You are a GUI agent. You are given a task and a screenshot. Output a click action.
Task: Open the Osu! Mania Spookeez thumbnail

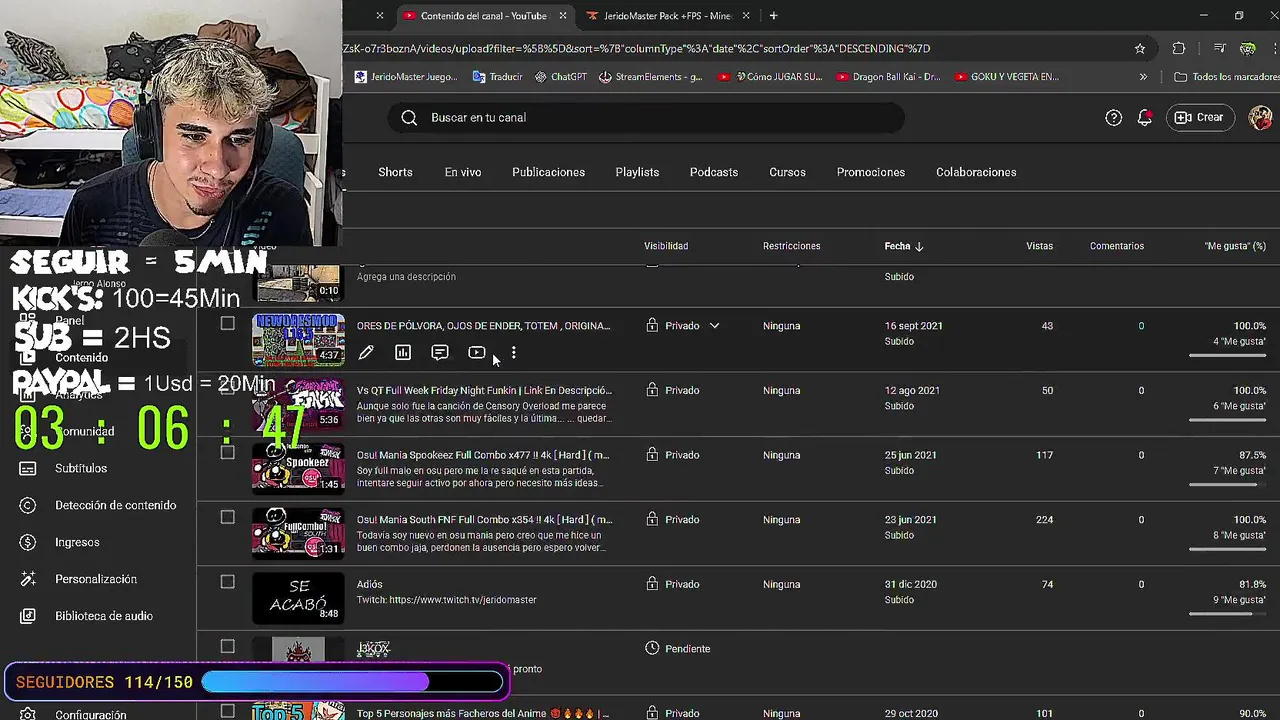[298, 467]
